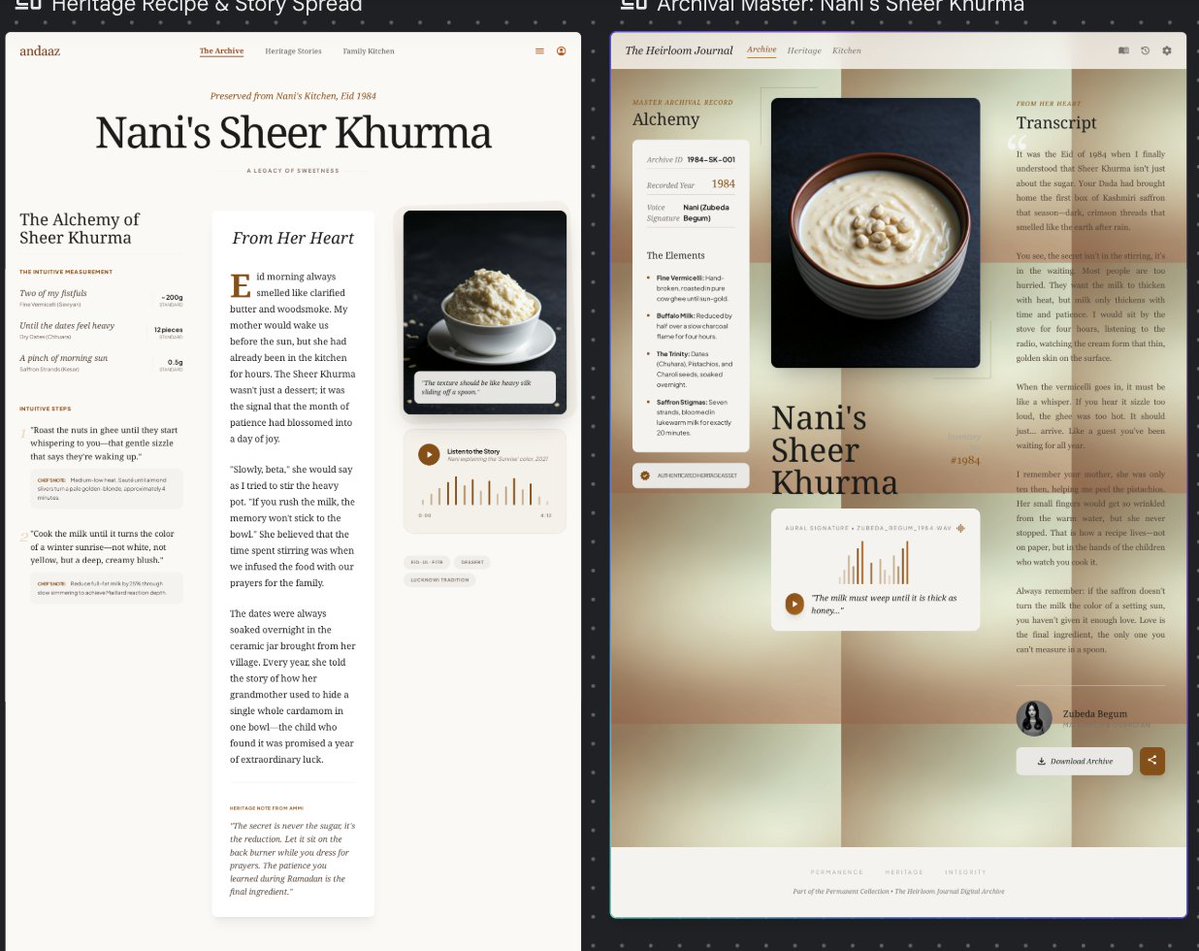Image resolution: width=1199 pixels, height=951 pixels.
Task: Click the Two of my fistfuls measurement row
Action: click(x=101, y=297)
